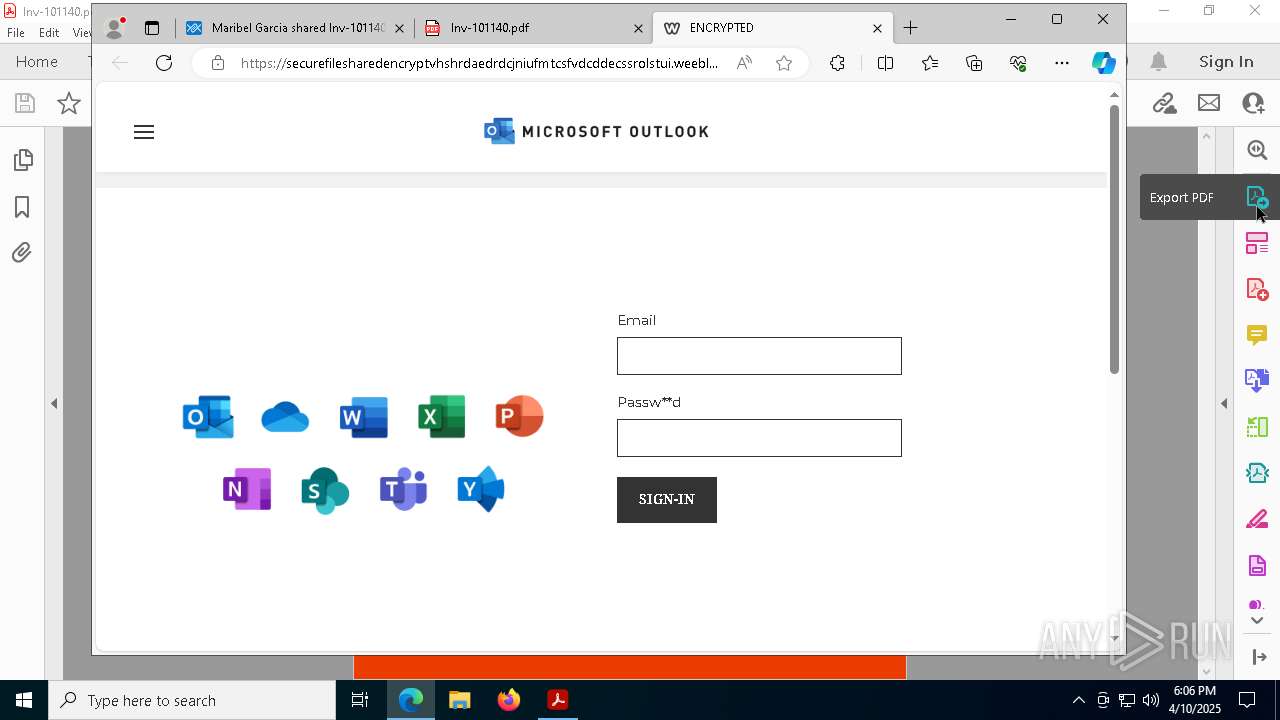Click the Microsoft Outlook logo
This screenshot has width=1280, height=720.
[x=596, y=131]
